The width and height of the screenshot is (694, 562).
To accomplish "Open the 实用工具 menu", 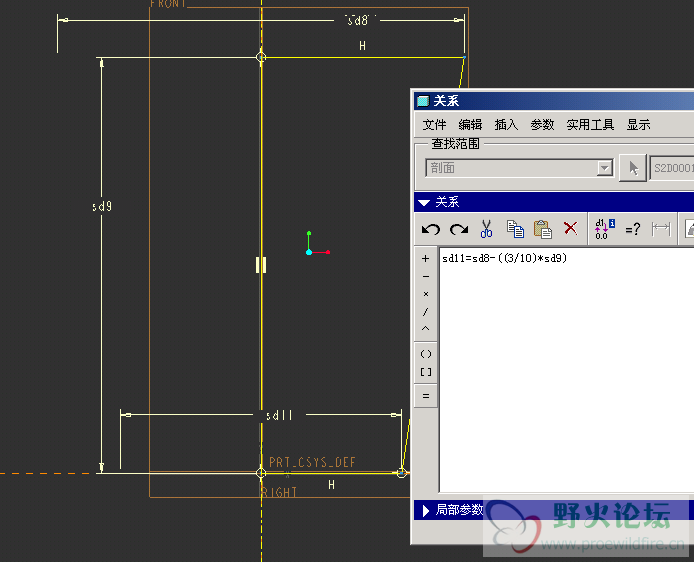I will [x=590, y=125].
